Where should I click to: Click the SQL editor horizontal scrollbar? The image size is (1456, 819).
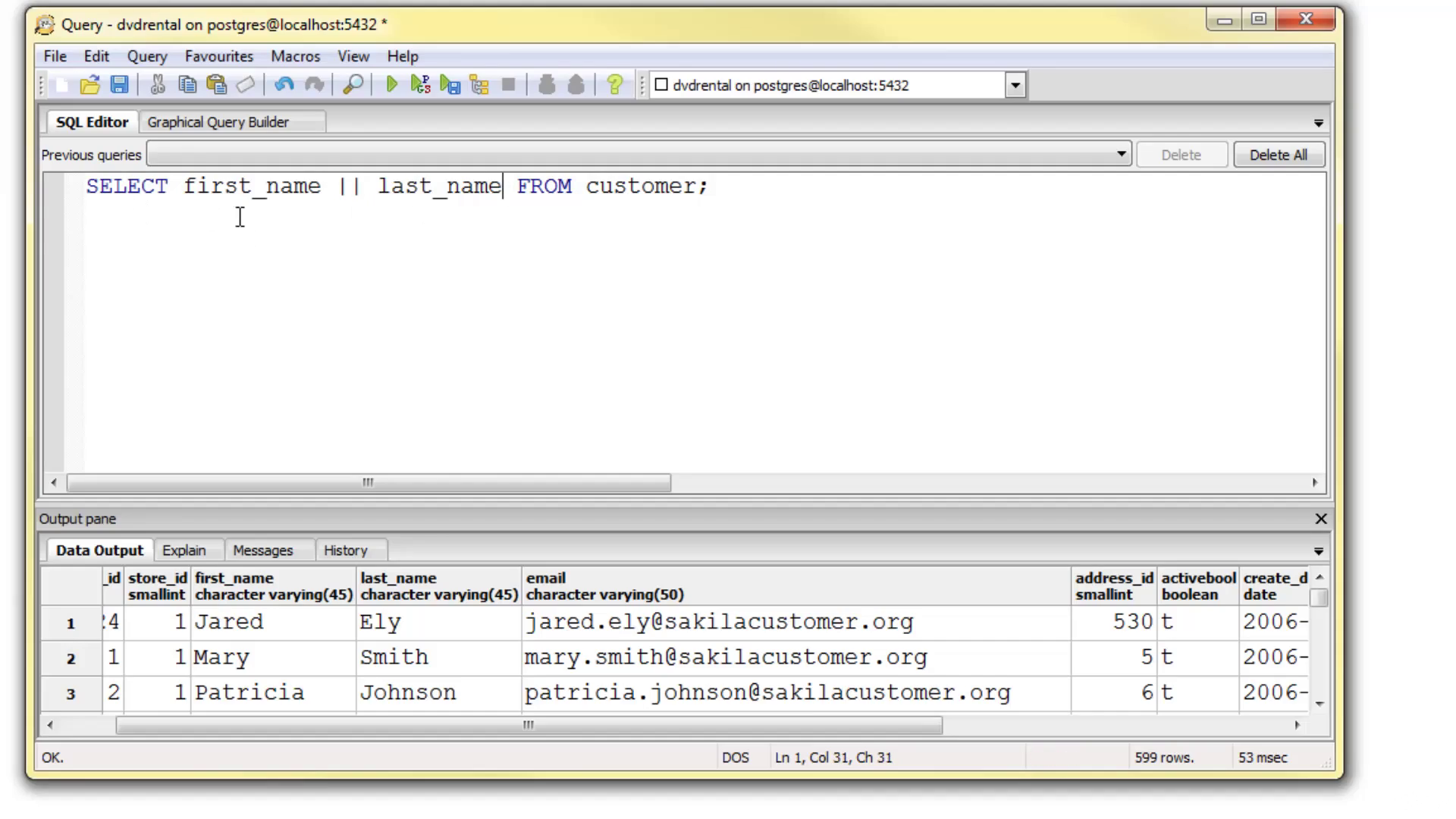tap(369, 483)
